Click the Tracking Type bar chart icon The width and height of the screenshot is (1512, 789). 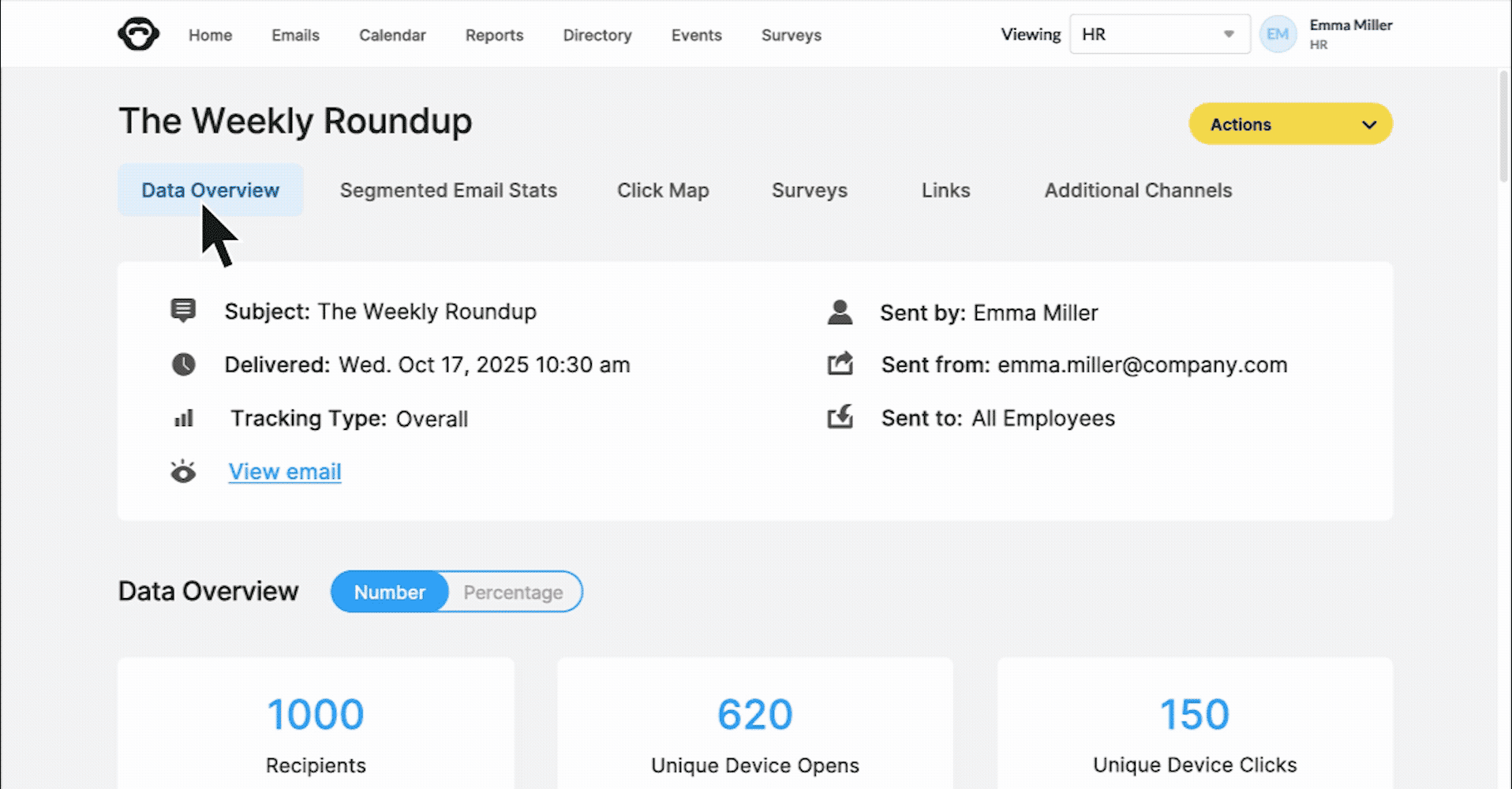183,418
